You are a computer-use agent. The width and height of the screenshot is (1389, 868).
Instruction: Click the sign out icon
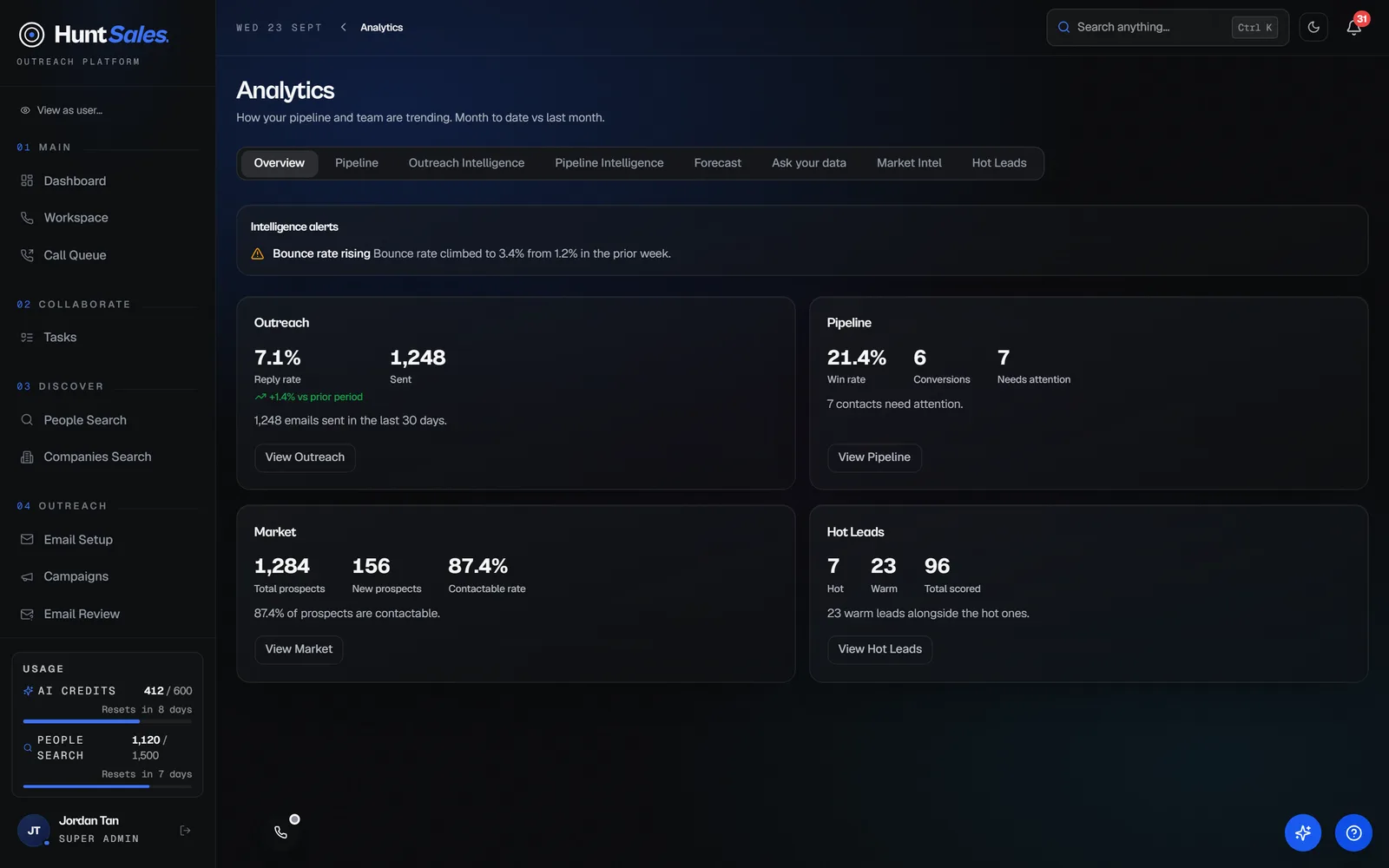pyautogui.click(x=185, y=831)
